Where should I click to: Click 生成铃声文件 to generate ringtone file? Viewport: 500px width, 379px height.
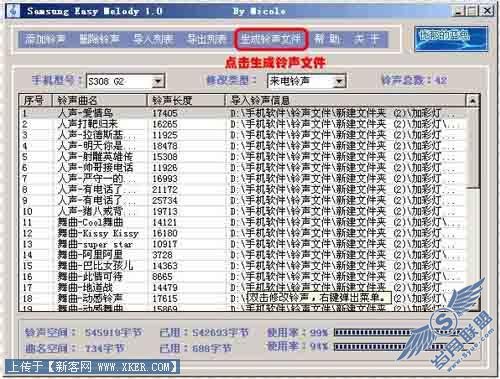click(271, 39)
